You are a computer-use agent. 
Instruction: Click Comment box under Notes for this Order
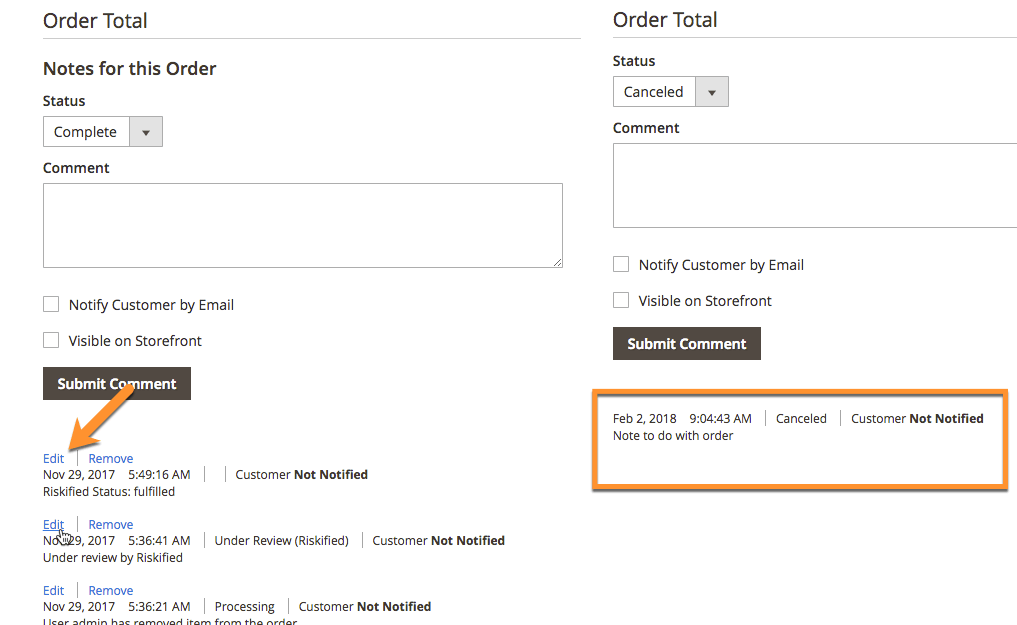[302, 225]
